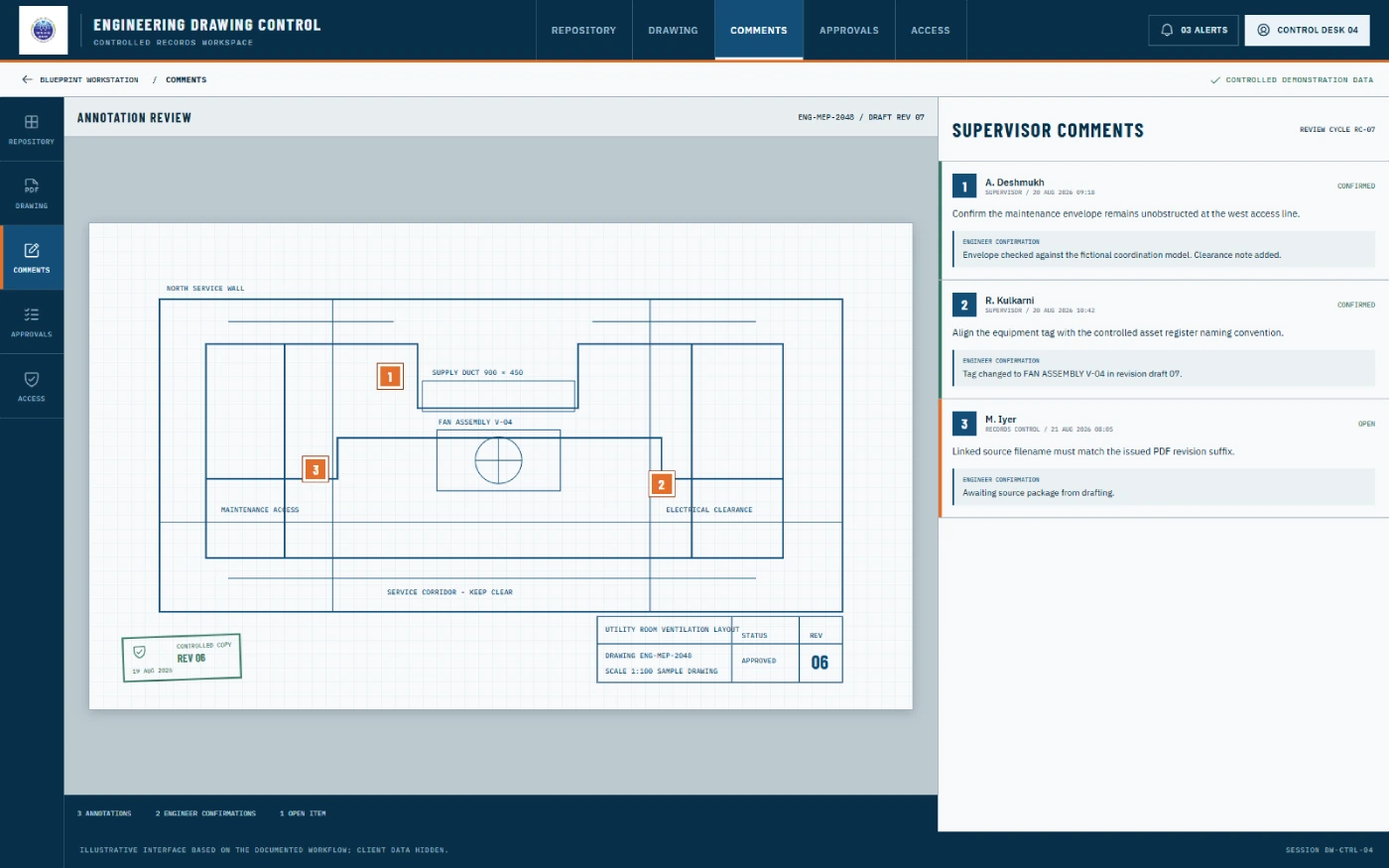Switch to the Repository top tab

click(x=583, y=30)
